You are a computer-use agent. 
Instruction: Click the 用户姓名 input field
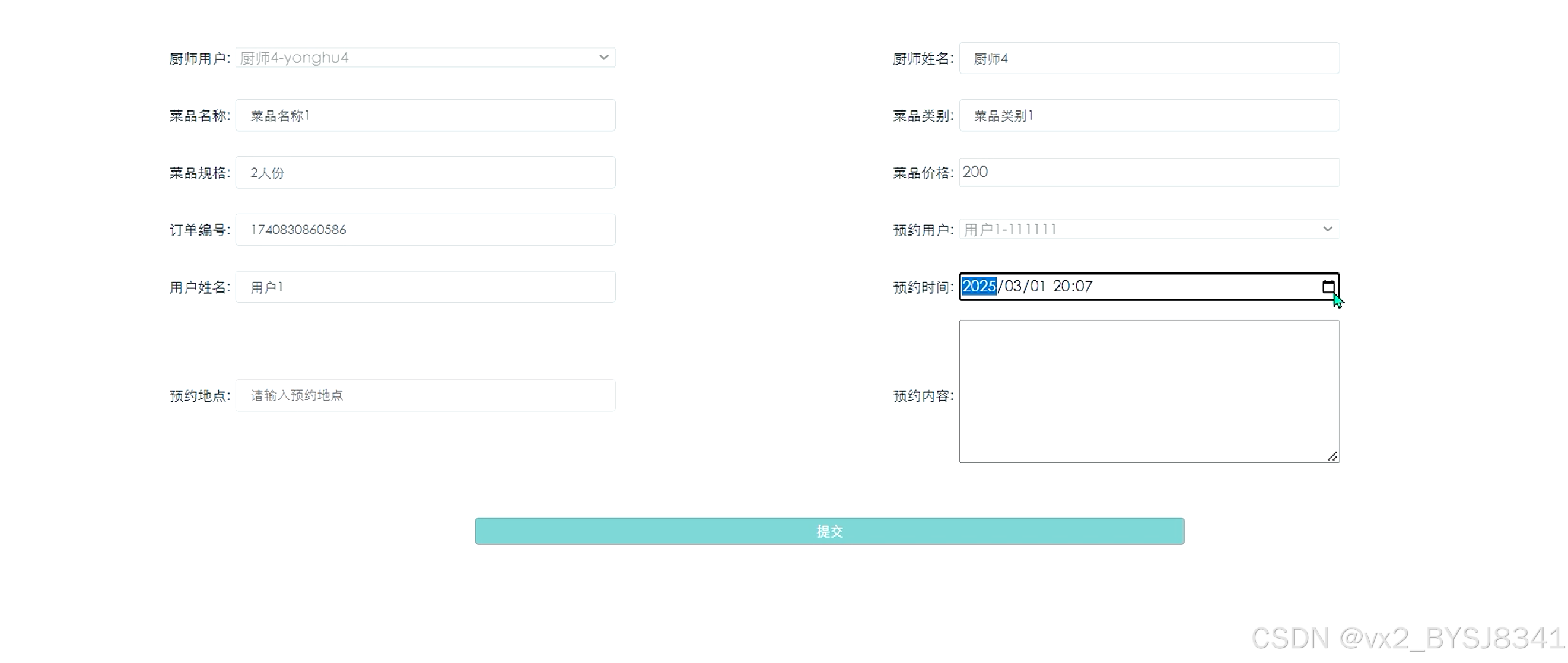pos(425,287)
